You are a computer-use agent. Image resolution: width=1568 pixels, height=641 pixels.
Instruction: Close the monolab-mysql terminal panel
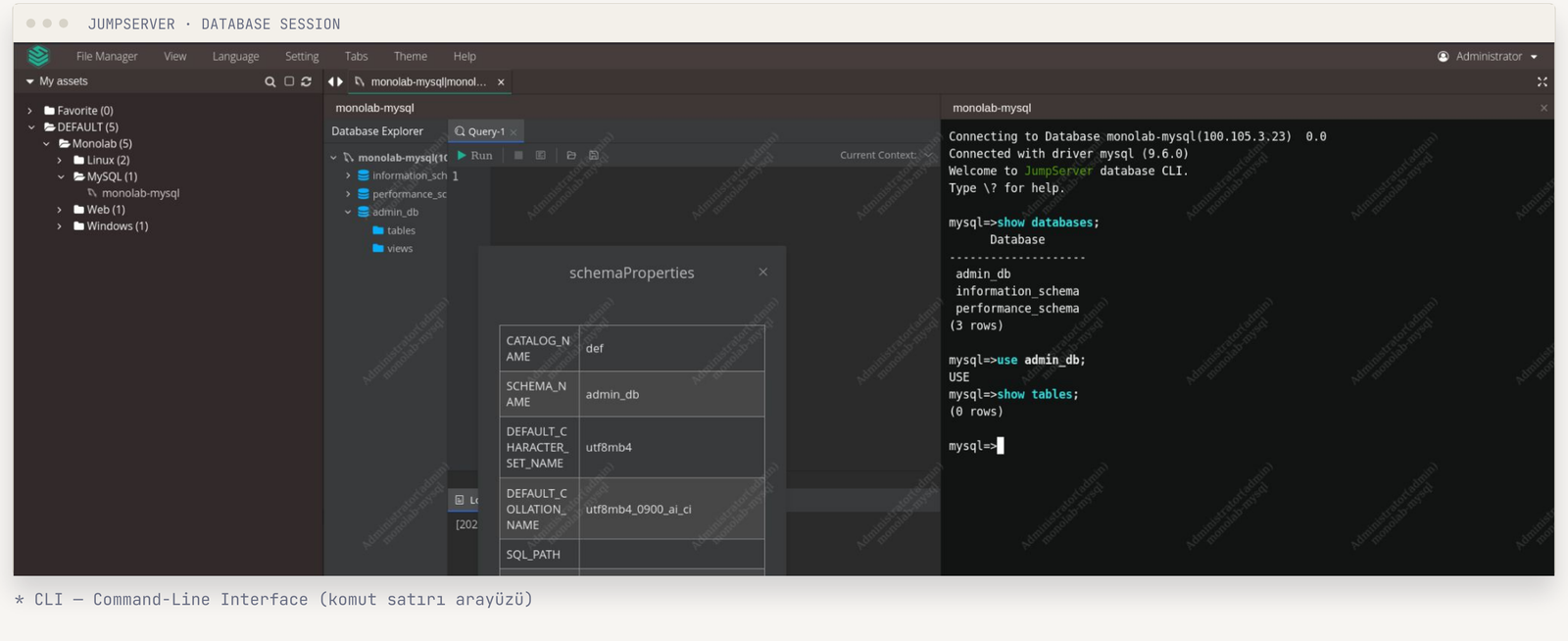tap(1544, 108)
